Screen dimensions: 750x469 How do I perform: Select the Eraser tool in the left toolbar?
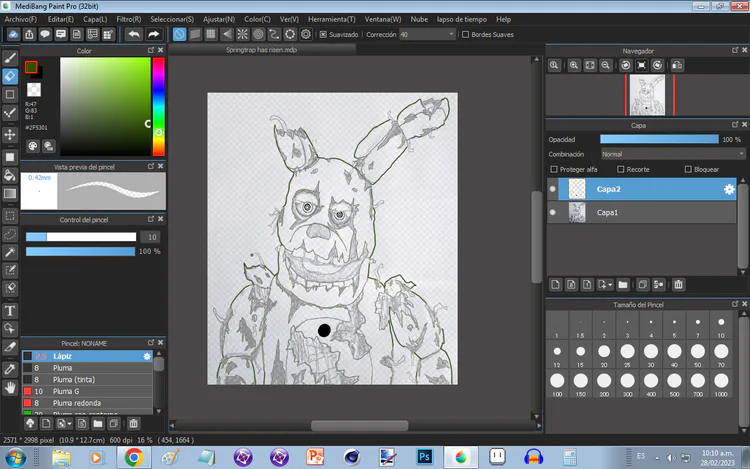pos(10,76)
